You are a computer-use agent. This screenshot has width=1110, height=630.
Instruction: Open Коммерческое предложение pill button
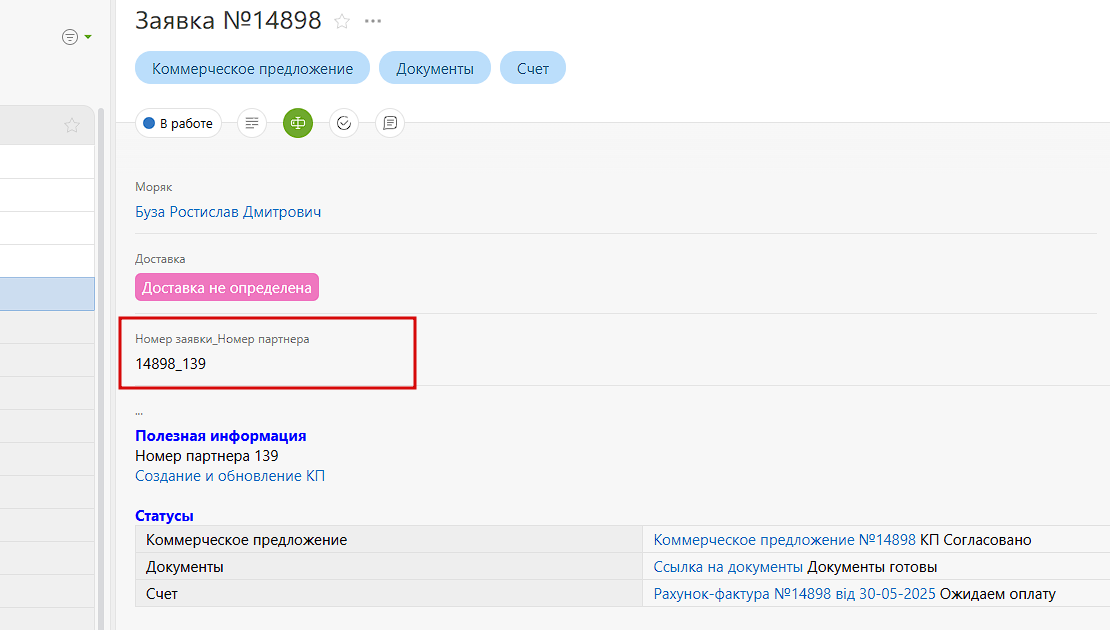(252, 68)
